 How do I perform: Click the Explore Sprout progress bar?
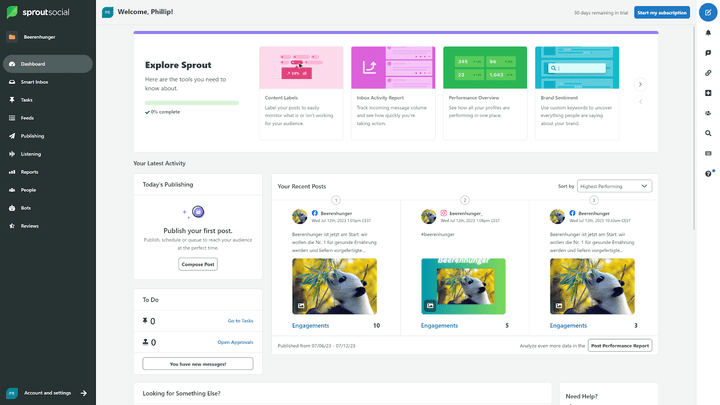tap(192, 102)
